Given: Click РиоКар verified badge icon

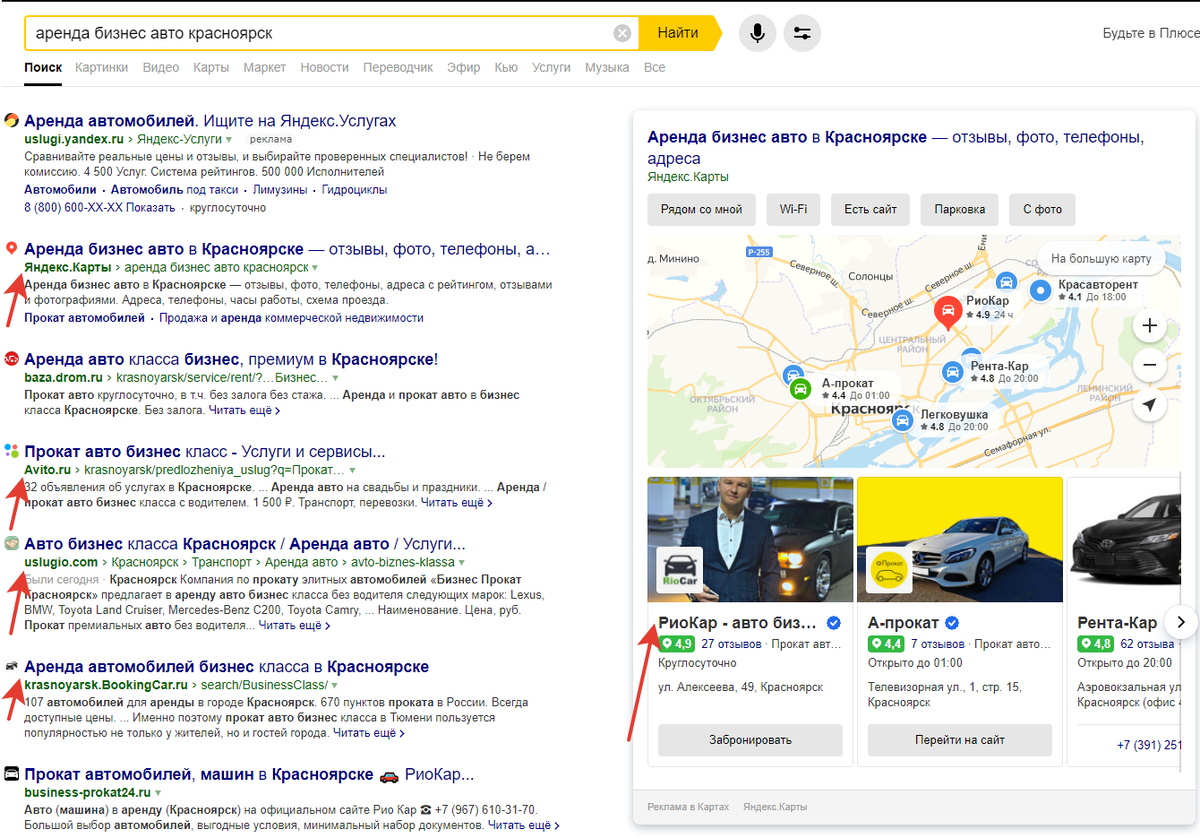Looking at the screenshot, I should 834,623.
